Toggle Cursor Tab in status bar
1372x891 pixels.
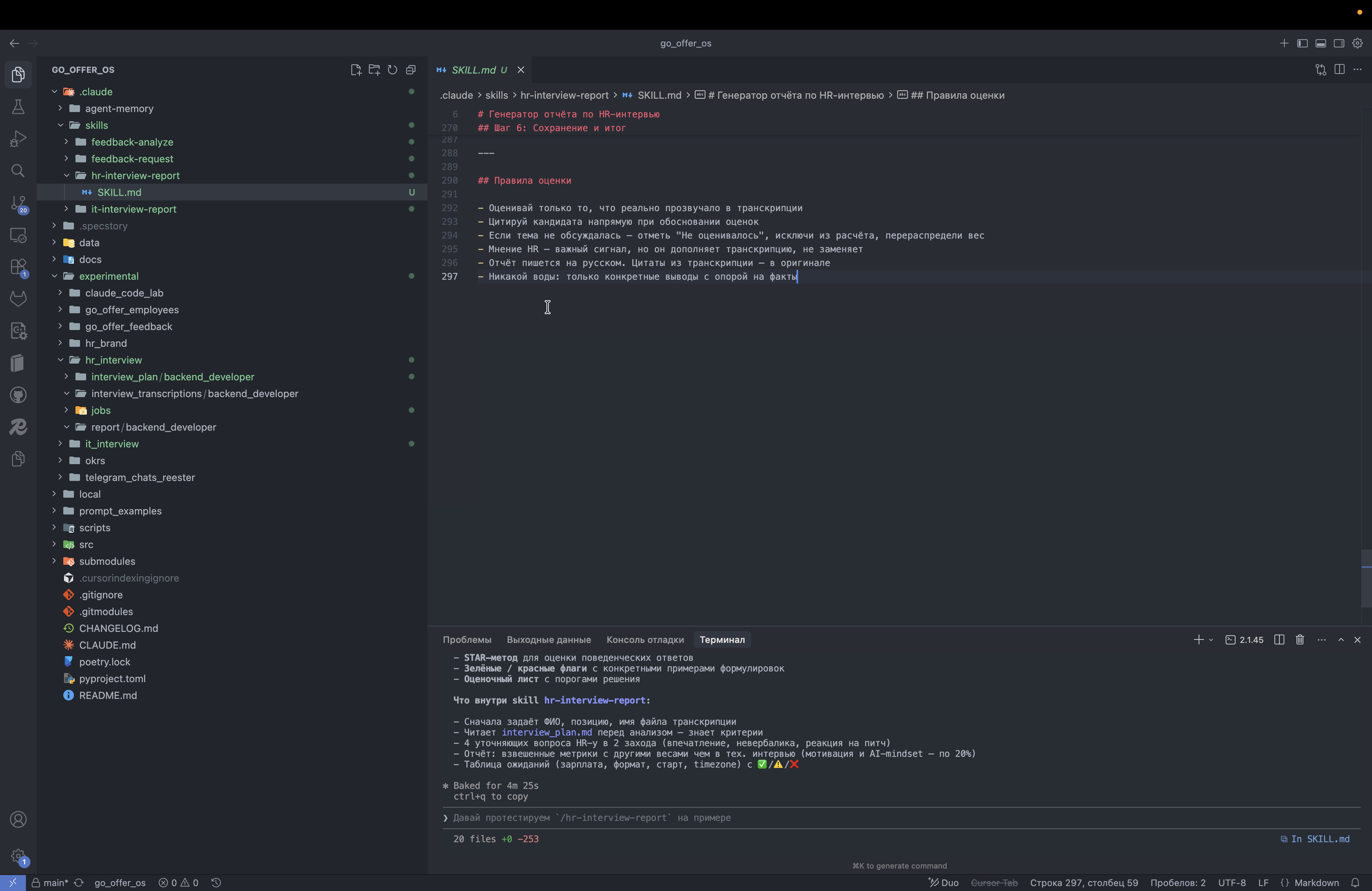pos(994,882)
